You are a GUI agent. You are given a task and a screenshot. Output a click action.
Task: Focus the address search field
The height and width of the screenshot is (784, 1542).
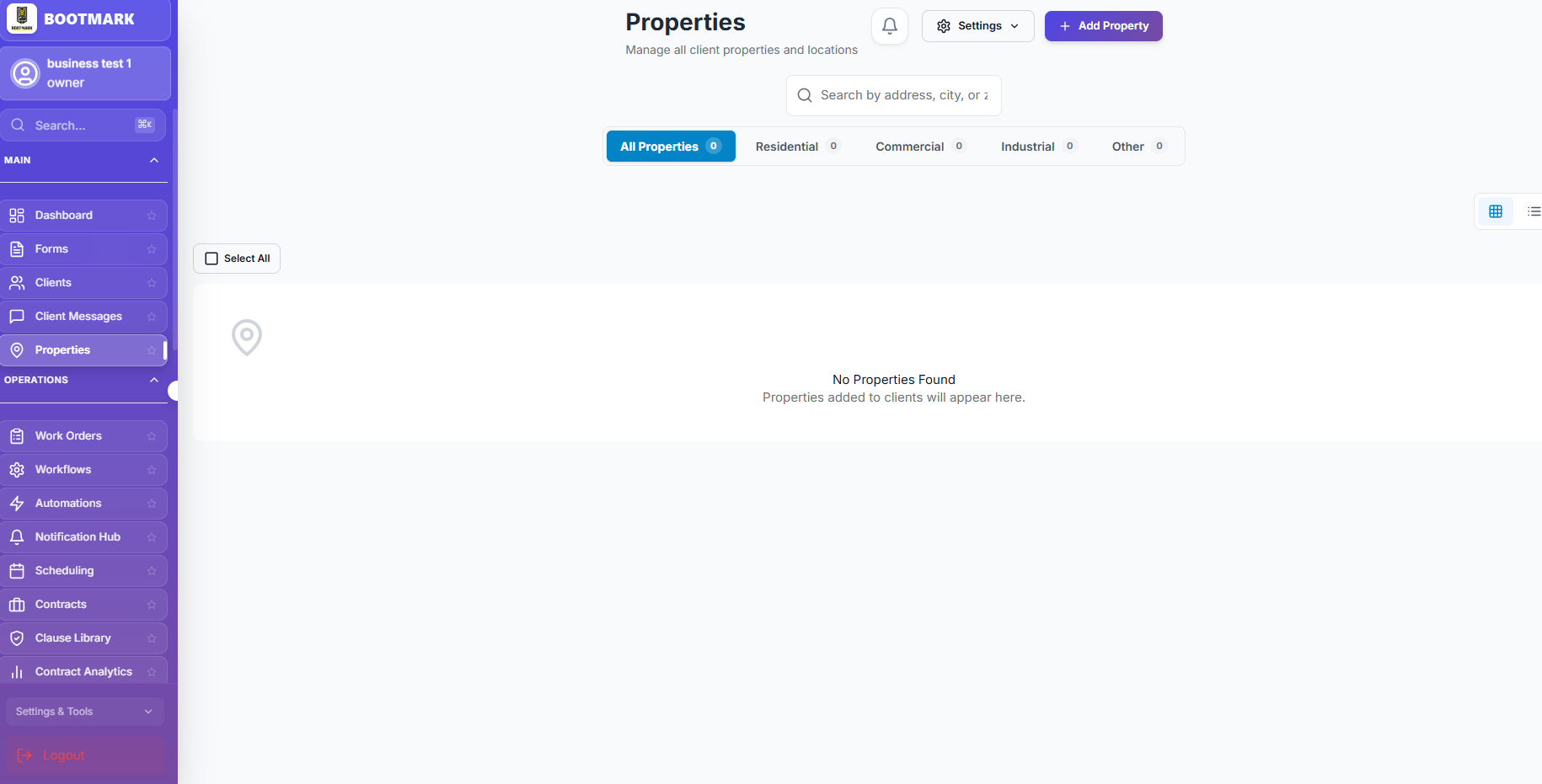(x=893, y=95)
